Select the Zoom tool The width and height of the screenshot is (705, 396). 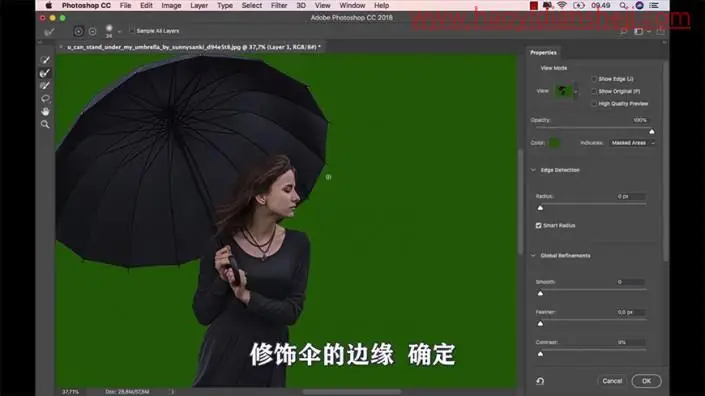(x=45, y=125)
